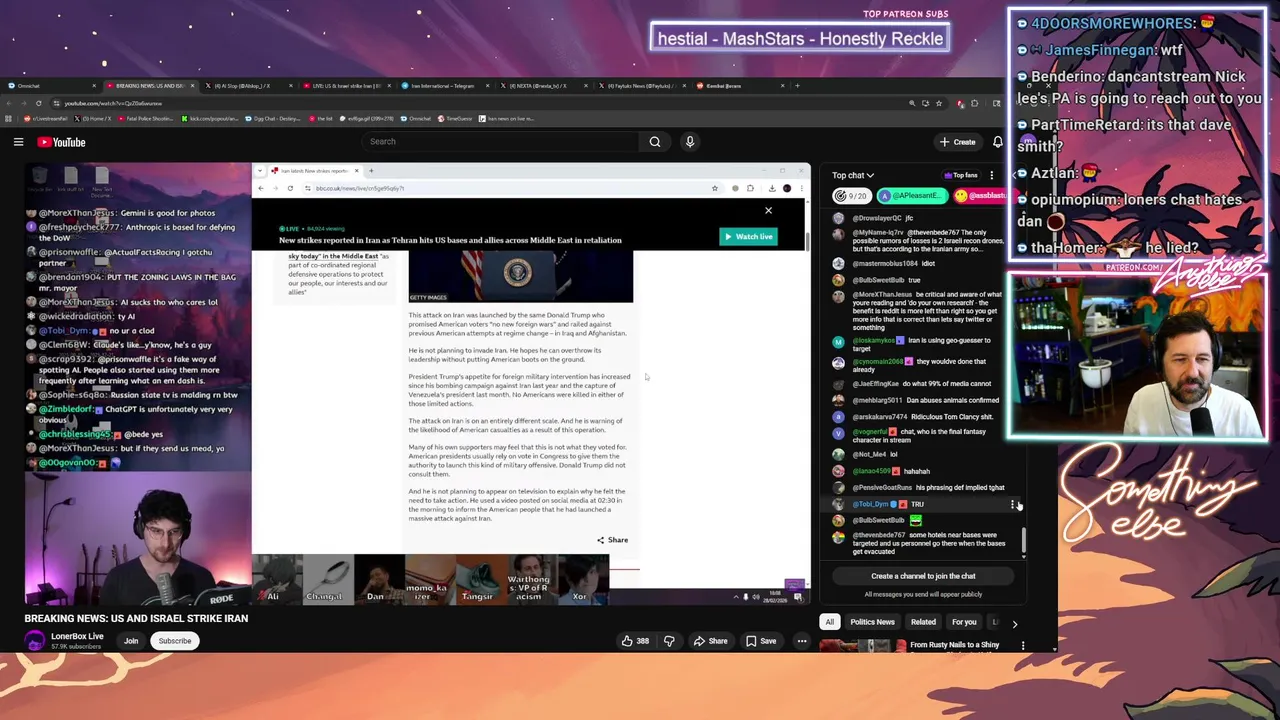Bookmark the BBC page with star
The image size is (1280, 720).
[714, 188]
